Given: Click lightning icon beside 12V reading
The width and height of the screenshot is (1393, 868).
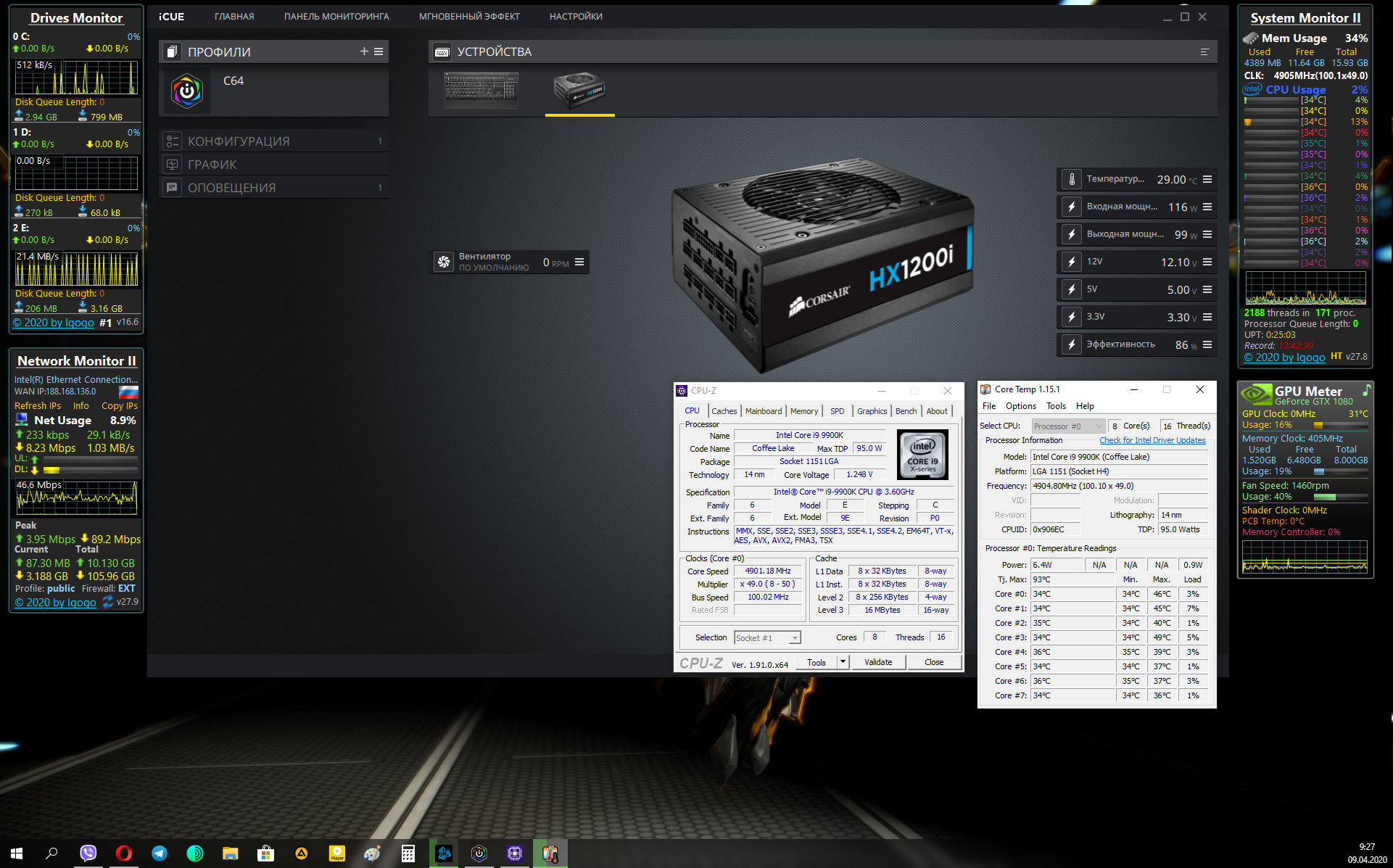Looking at the screenshot, I should tap(1072, 262).
